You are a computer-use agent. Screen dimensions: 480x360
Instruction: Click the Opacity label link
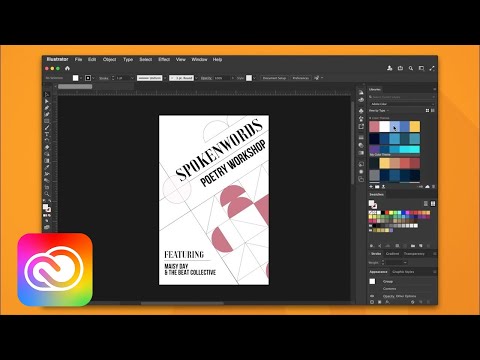(206, 78)
